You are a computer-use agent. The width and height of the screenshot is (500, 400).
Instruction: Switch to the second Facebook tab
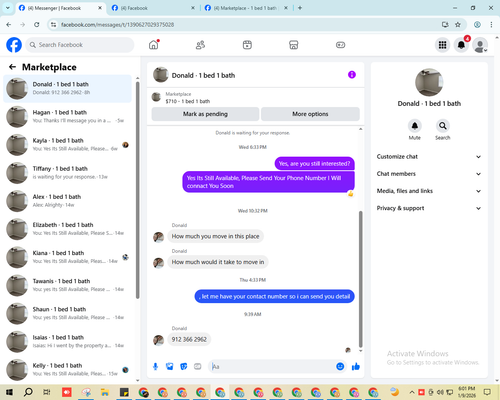153,8
